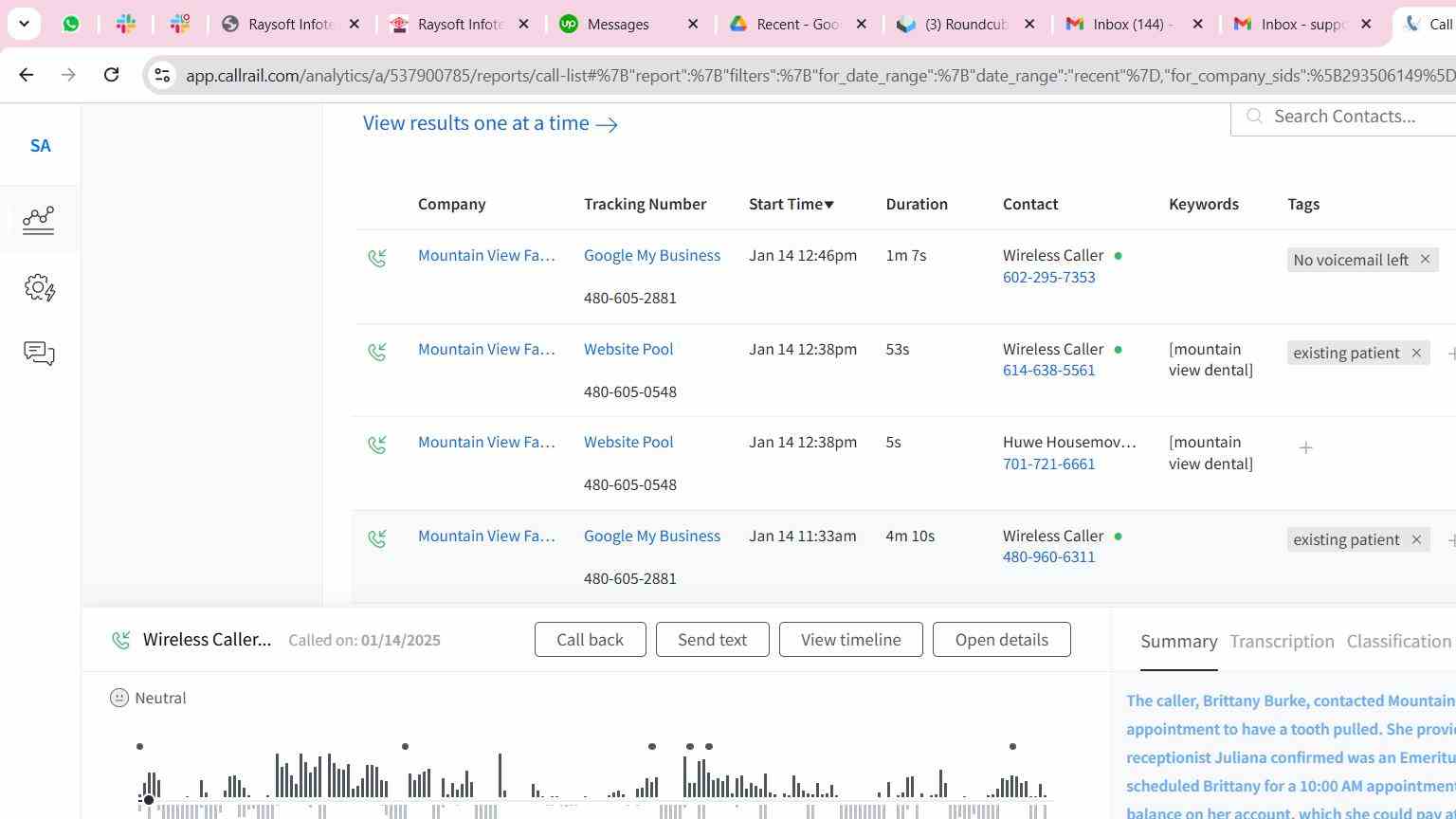Add a tag to Huwe Housemov call
Screen dimensions: 1456x819
coord(1305,447)
